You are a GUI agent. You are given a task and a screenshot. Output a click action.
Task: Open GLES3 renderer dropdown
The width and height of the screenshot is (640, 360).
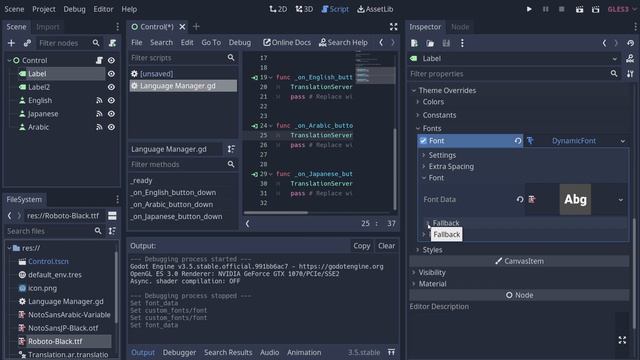(622, 9)
